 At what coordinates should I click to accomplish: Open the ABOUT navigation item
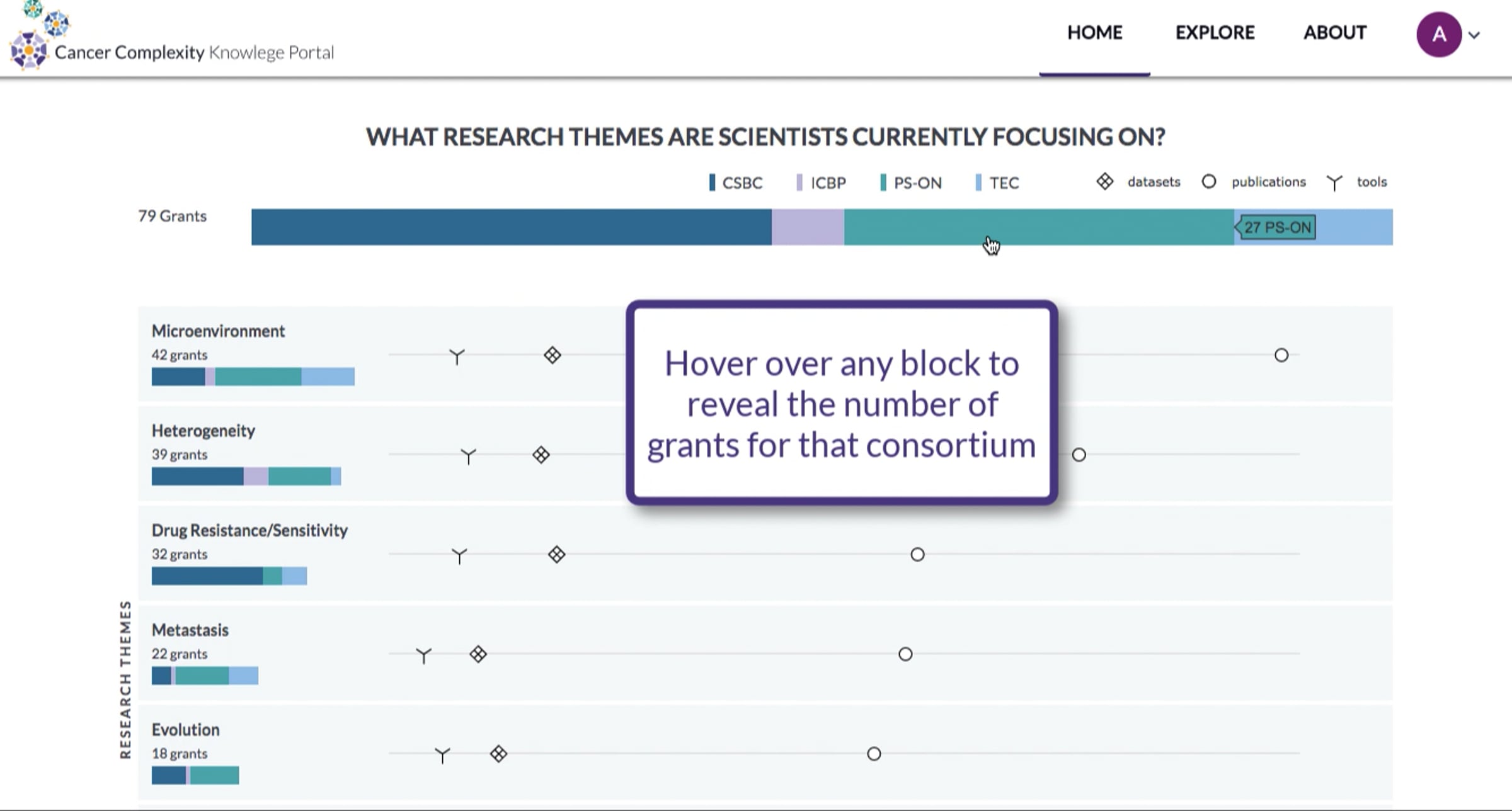pyautogui.click(x=1335, y=33)
